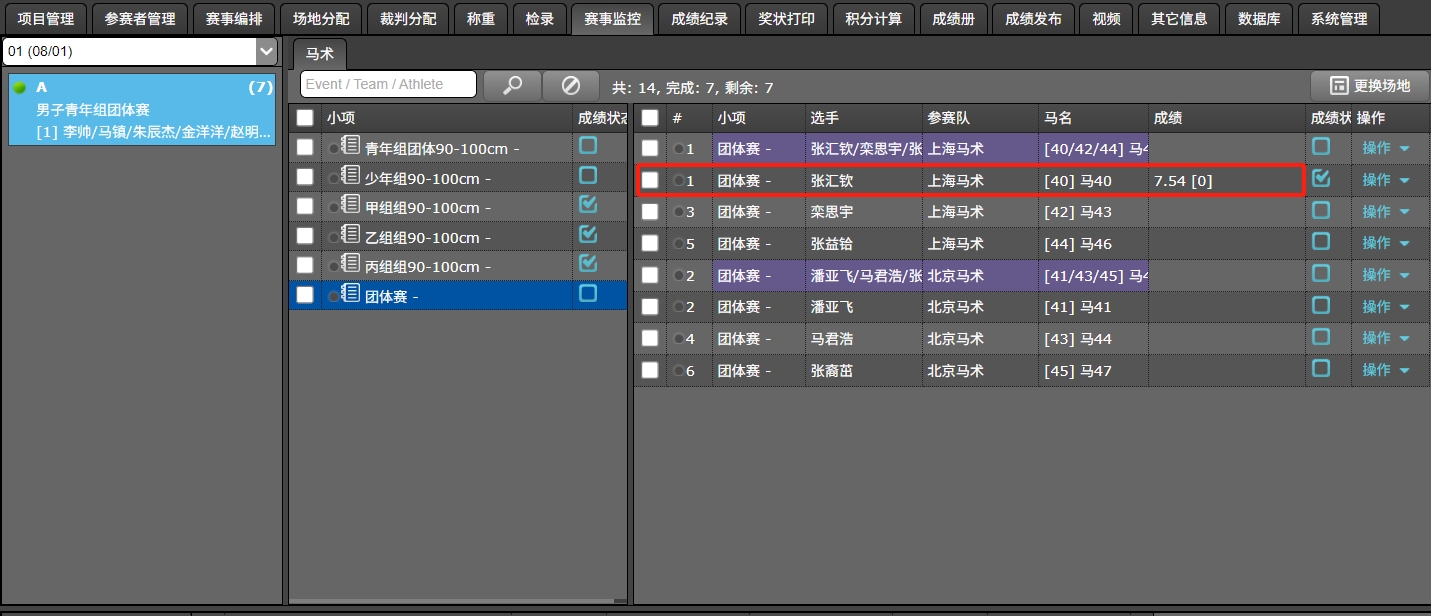The image size is (1431, 616).
Task: Tick the checkbox for 栾思宇 row
Action: pyautogui.click(x=650, y=211)
